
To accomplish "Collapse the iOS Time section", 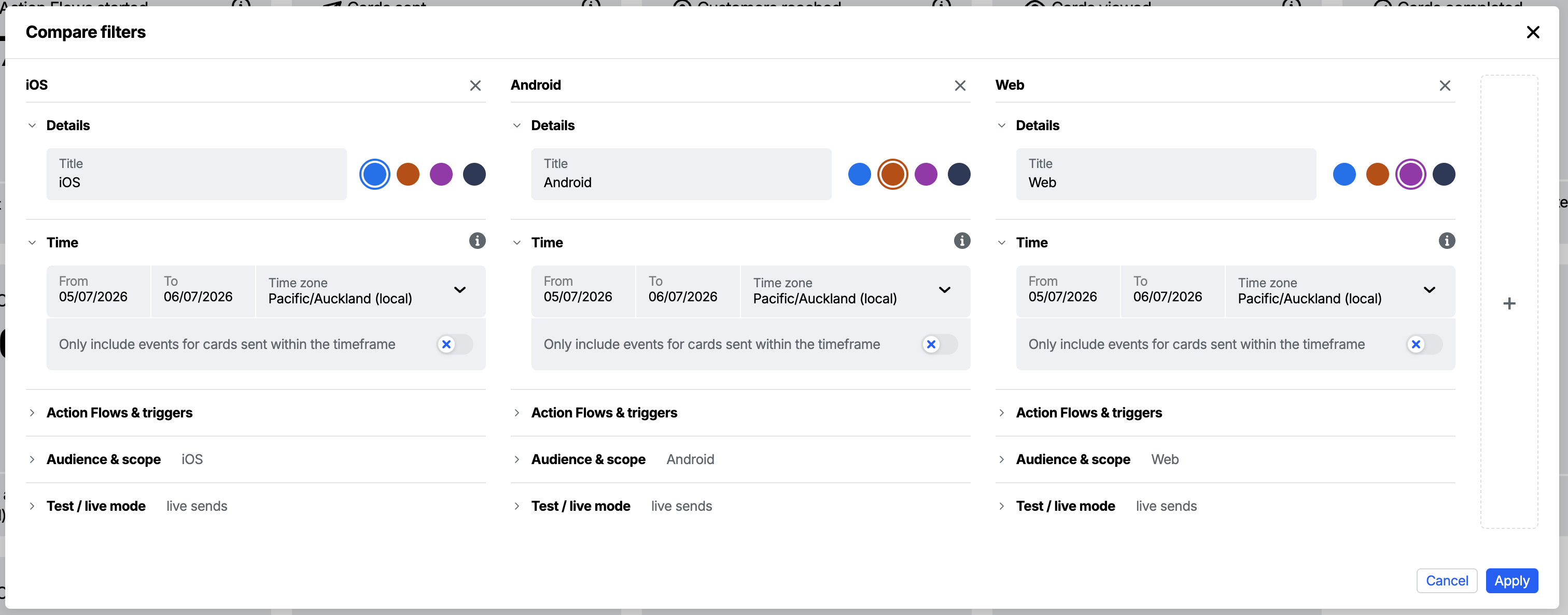I will coord(32,242).
